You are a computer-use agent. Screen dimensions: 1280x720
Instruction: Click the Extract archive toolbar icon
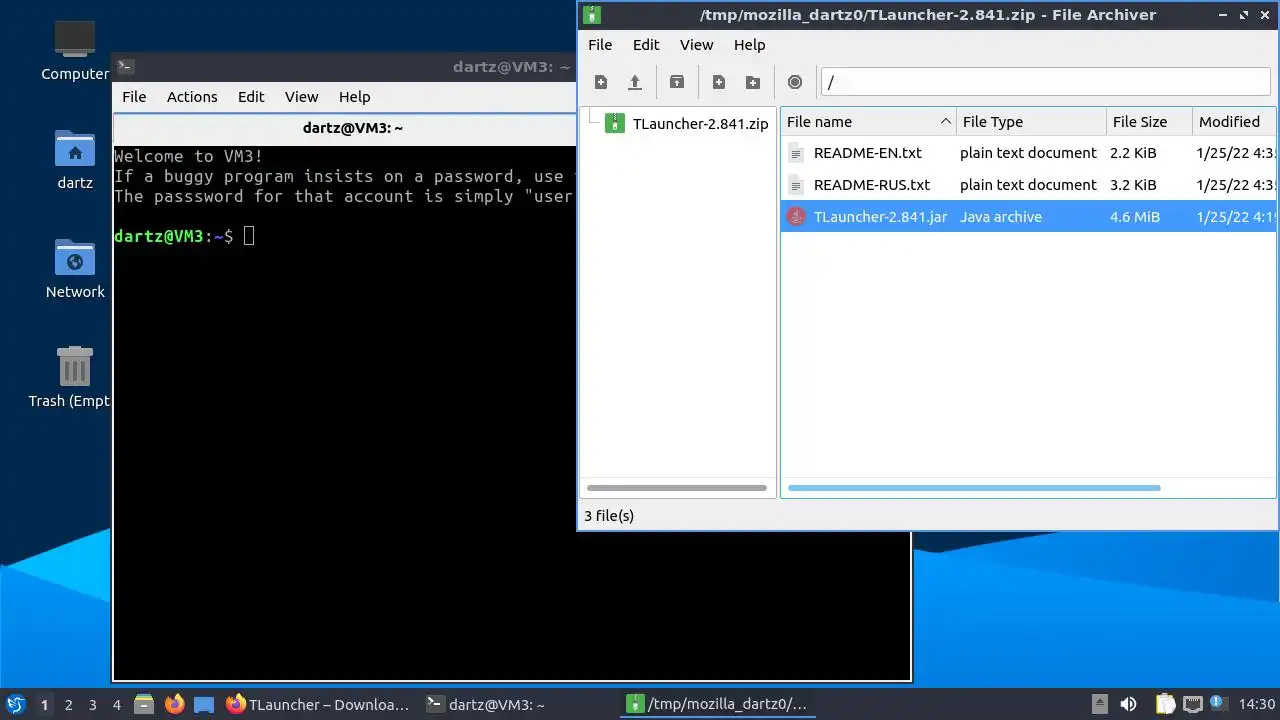click(x=677, y=82)
